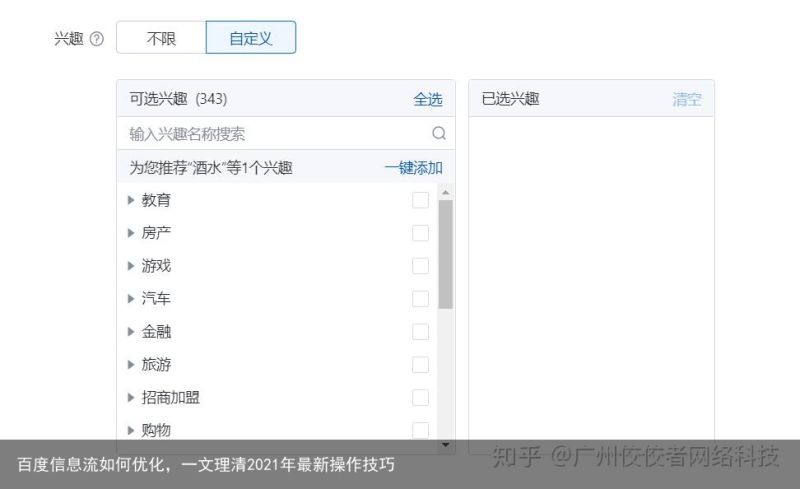Click 清空 to clear selected interests

click(x=687, y=99)
